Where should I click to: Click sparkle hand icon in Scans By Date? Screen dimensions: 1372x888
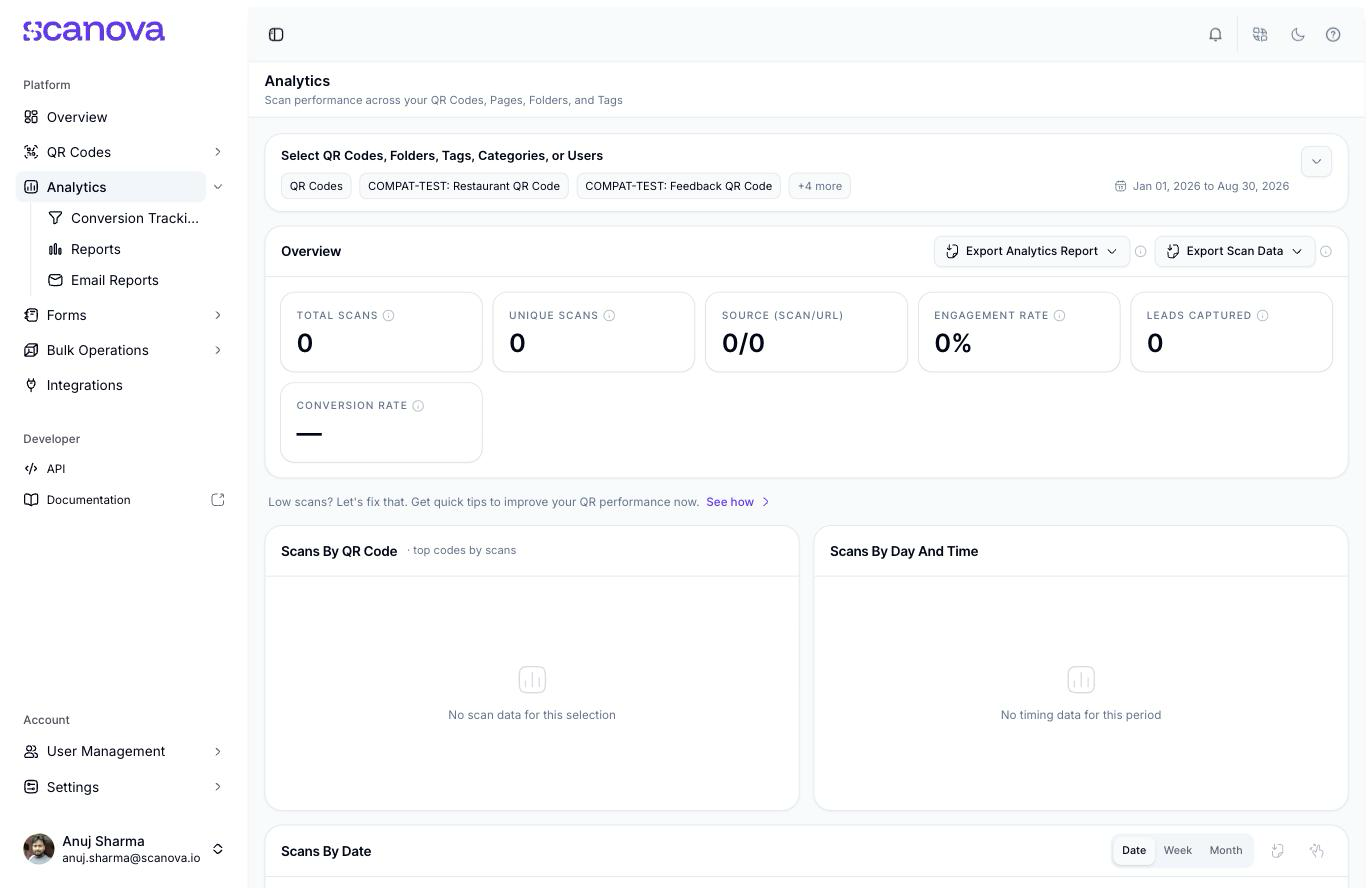tap(1317, 851)
